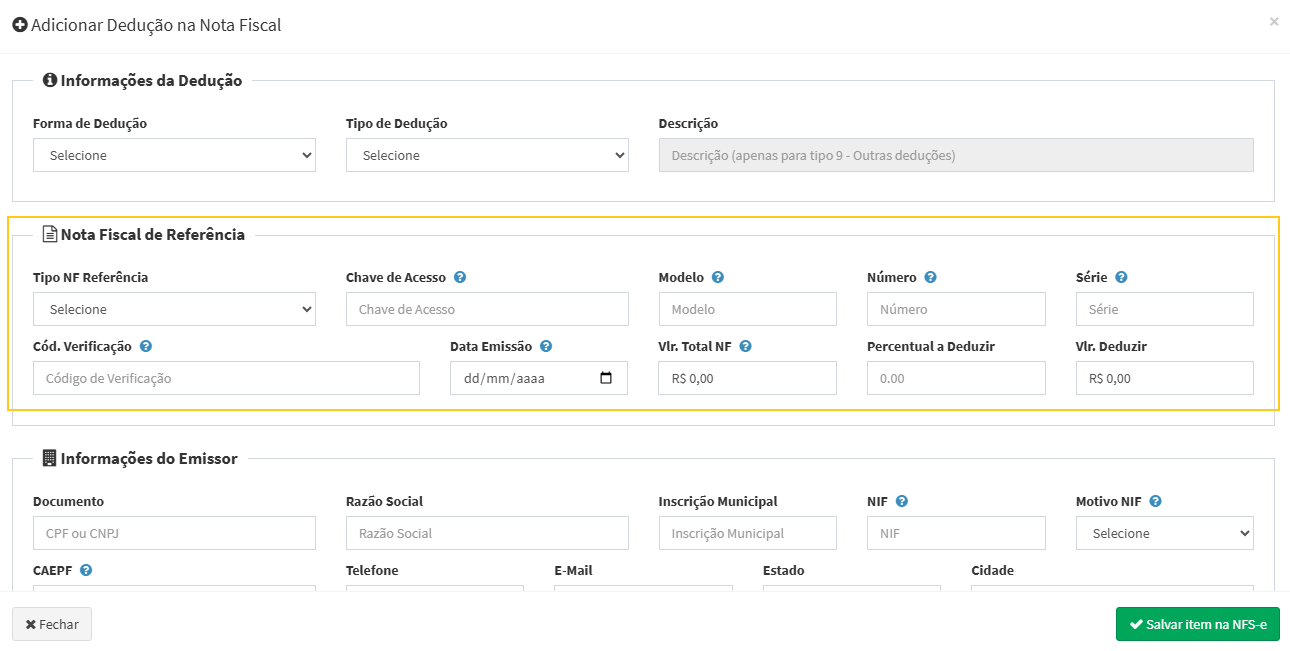Click help icon beside CAEPF label
This screenshot has height=651, width=1290.
86,571
